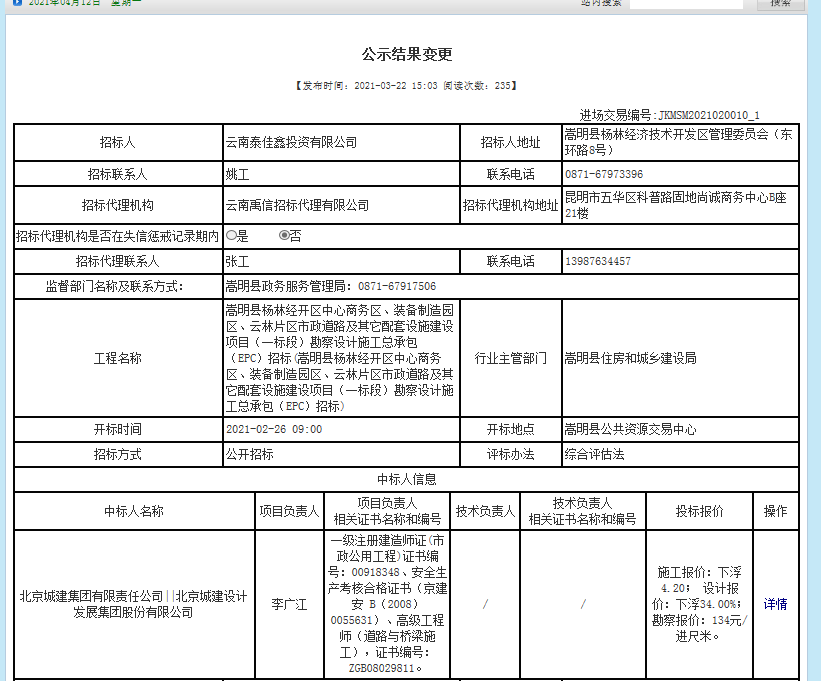Click the 中标人名称 column header
Image resolution: width=821 pixels, height=681 pixels.
pos(134,511)
